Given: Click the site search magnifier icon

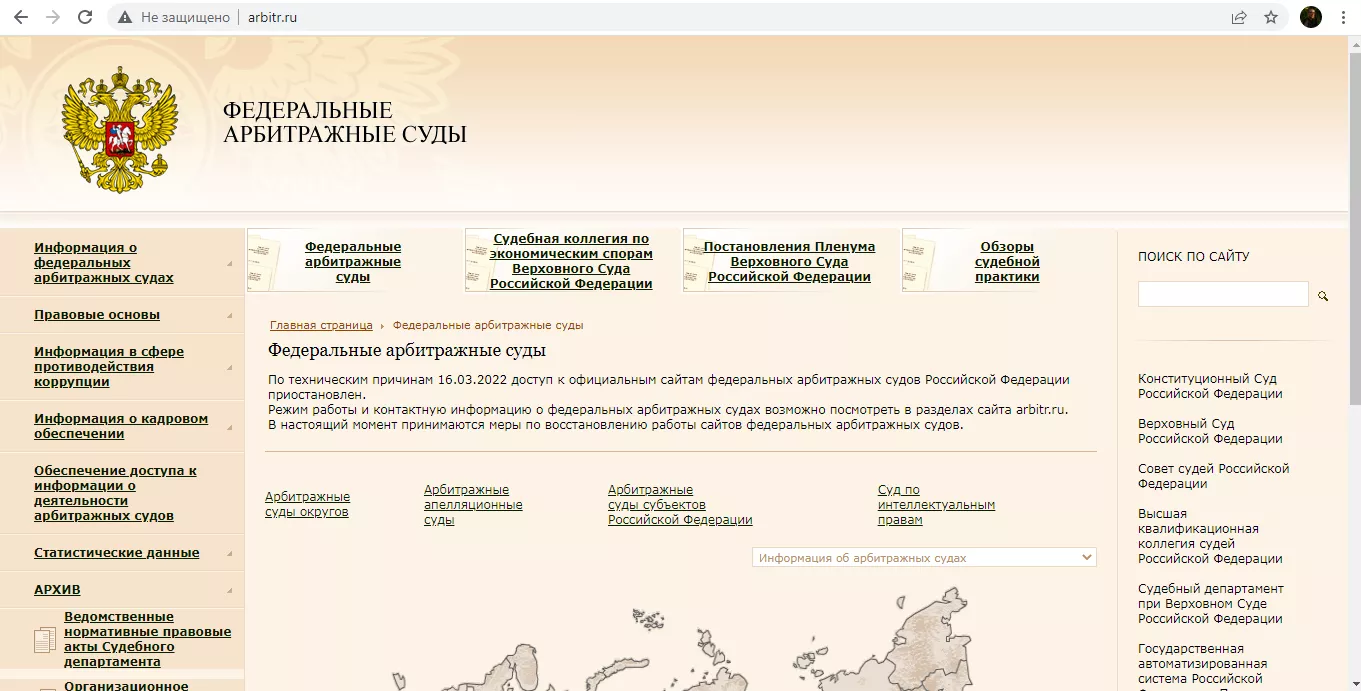Looking at the screenshot, I should (1323, 296).
